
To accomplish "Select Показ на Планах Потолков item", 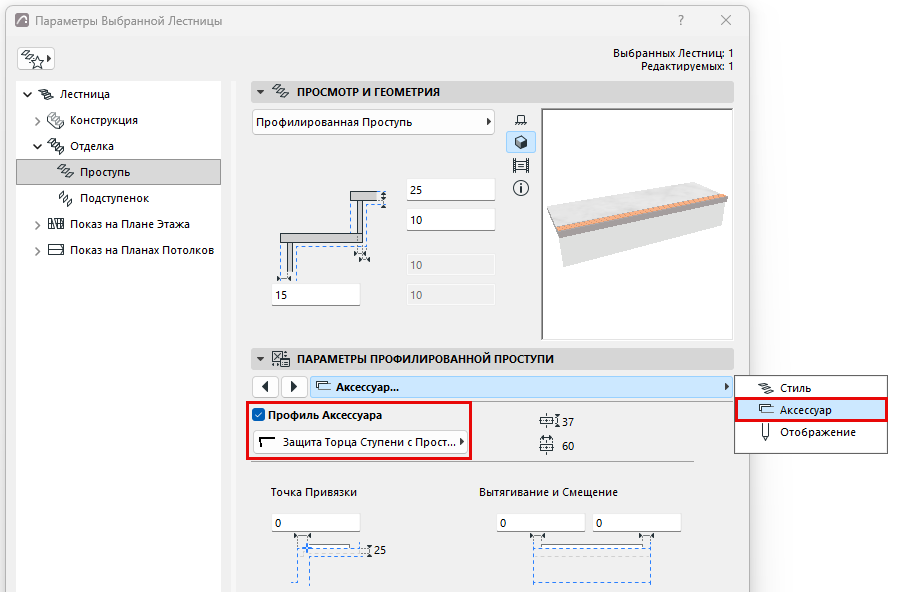I will [x=141, y=250].
